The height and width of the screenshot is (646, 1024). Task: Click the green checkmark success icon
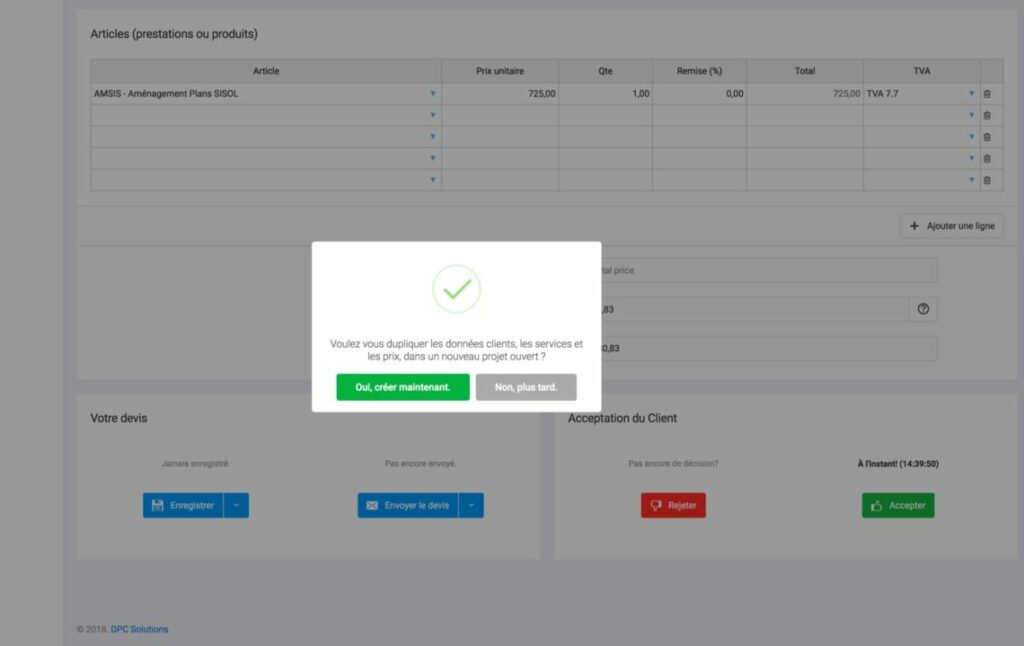click(x=456, y=289)
